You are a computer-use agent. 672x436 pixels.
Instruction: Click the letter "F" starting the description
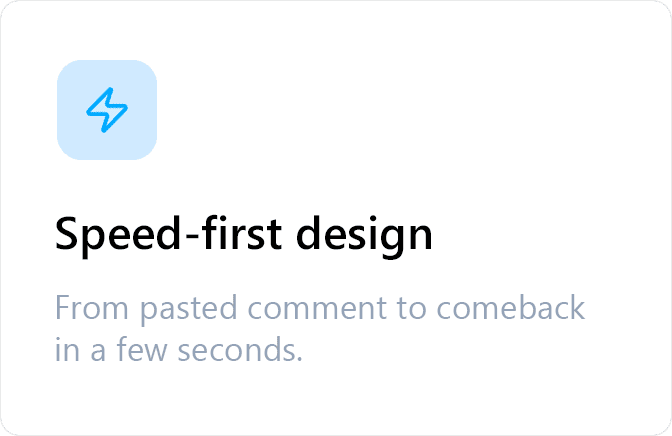62,308
